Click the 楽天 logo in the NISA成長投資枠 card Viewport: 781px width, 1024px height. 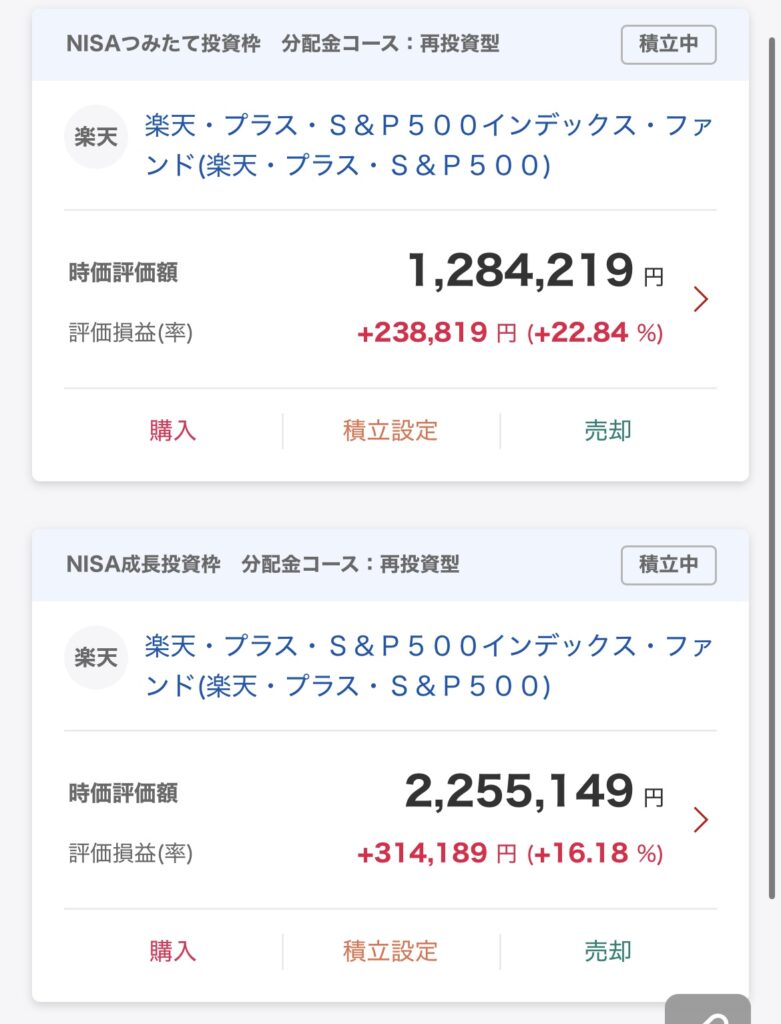tap(96, 657)
